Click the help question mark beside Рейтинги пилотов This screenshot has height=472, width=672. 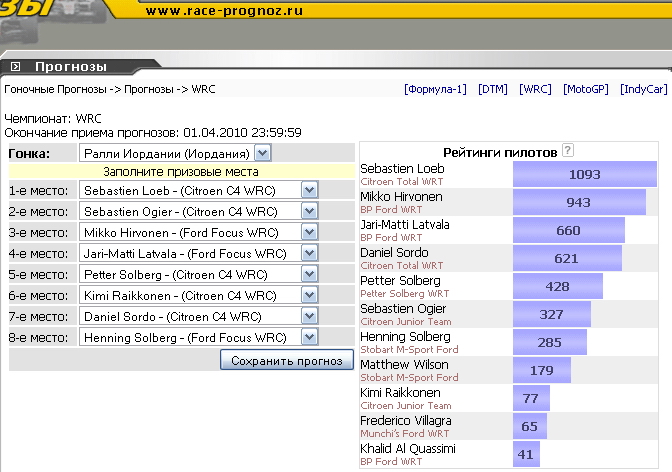(x=567, y=150)
